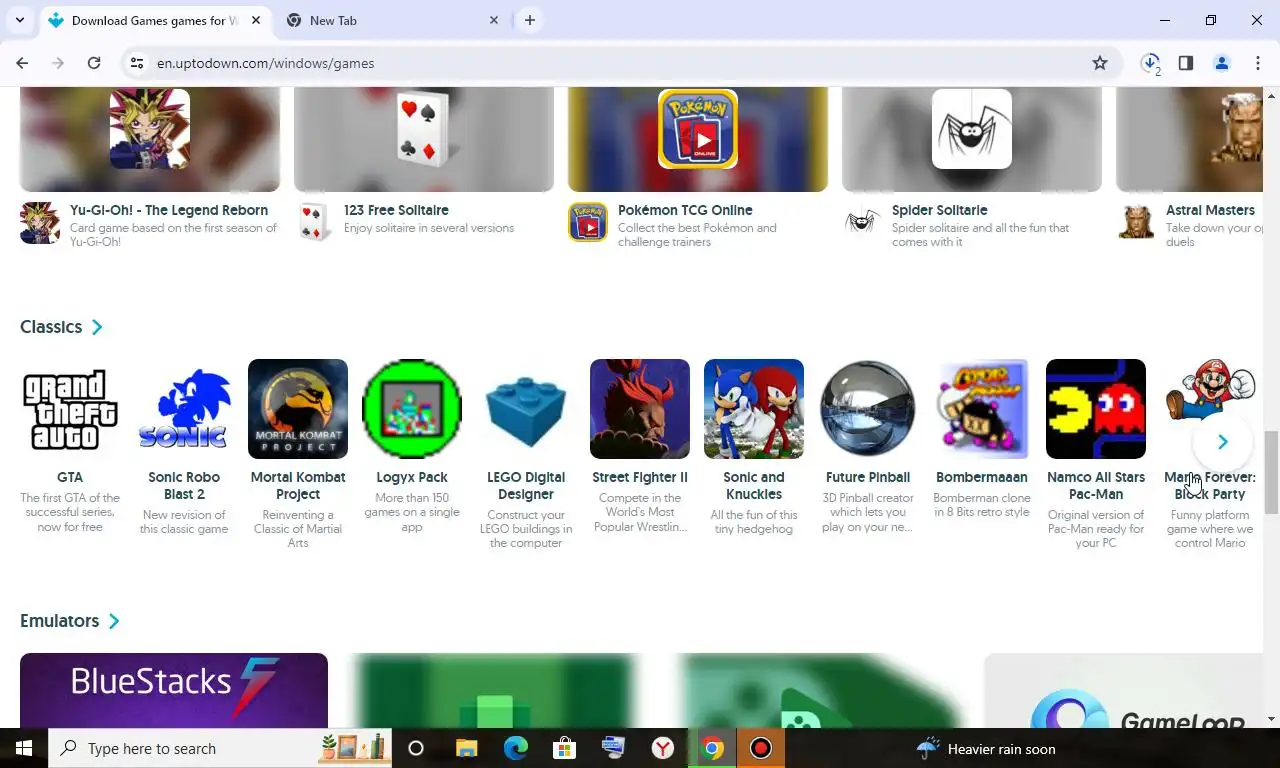Open Microsoft Store from the taskbar
1280x768 pixels.
tap(565, 748)
